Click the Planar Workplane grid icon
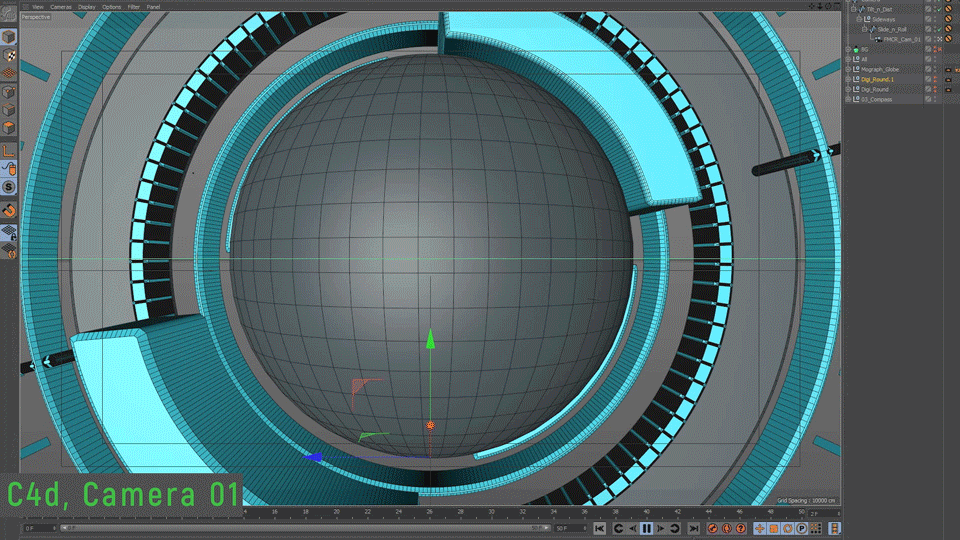The image size is (960, 540). click(9, 250)
